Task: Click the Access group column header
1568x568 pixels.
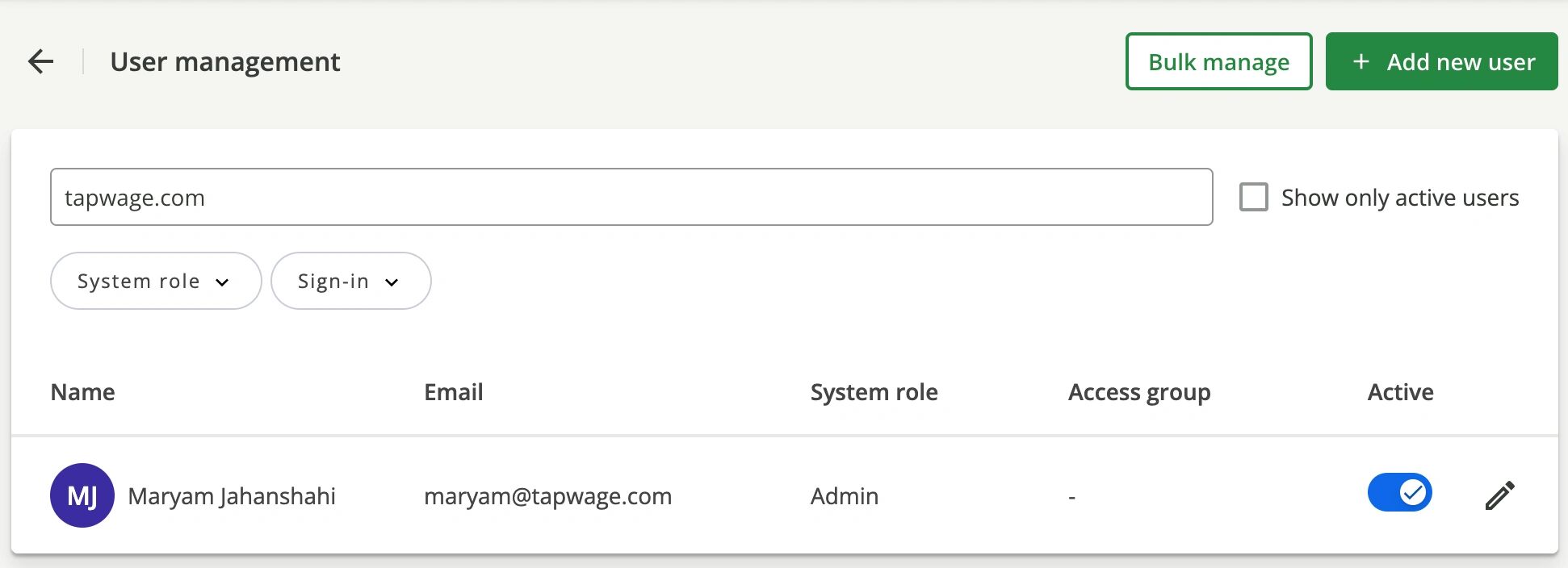Action: point(1138,392)
